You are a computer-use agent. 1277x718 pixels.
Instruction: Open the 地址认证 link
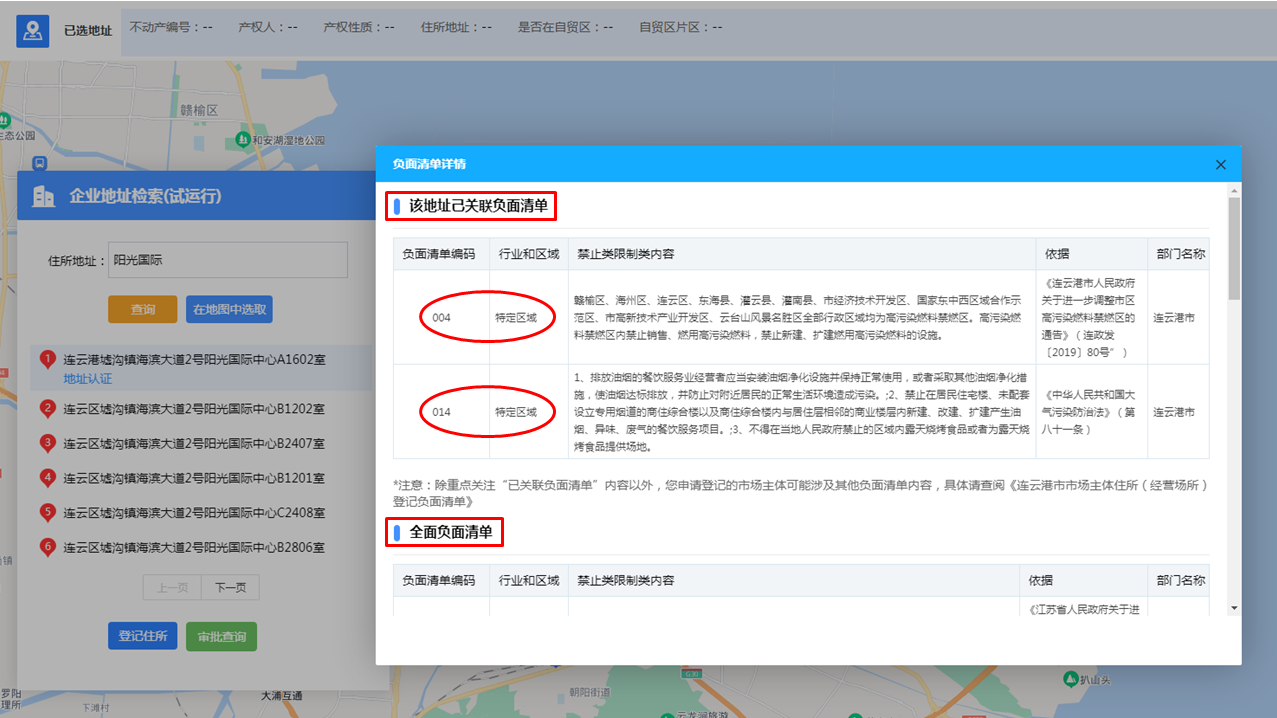coord(88,379)
